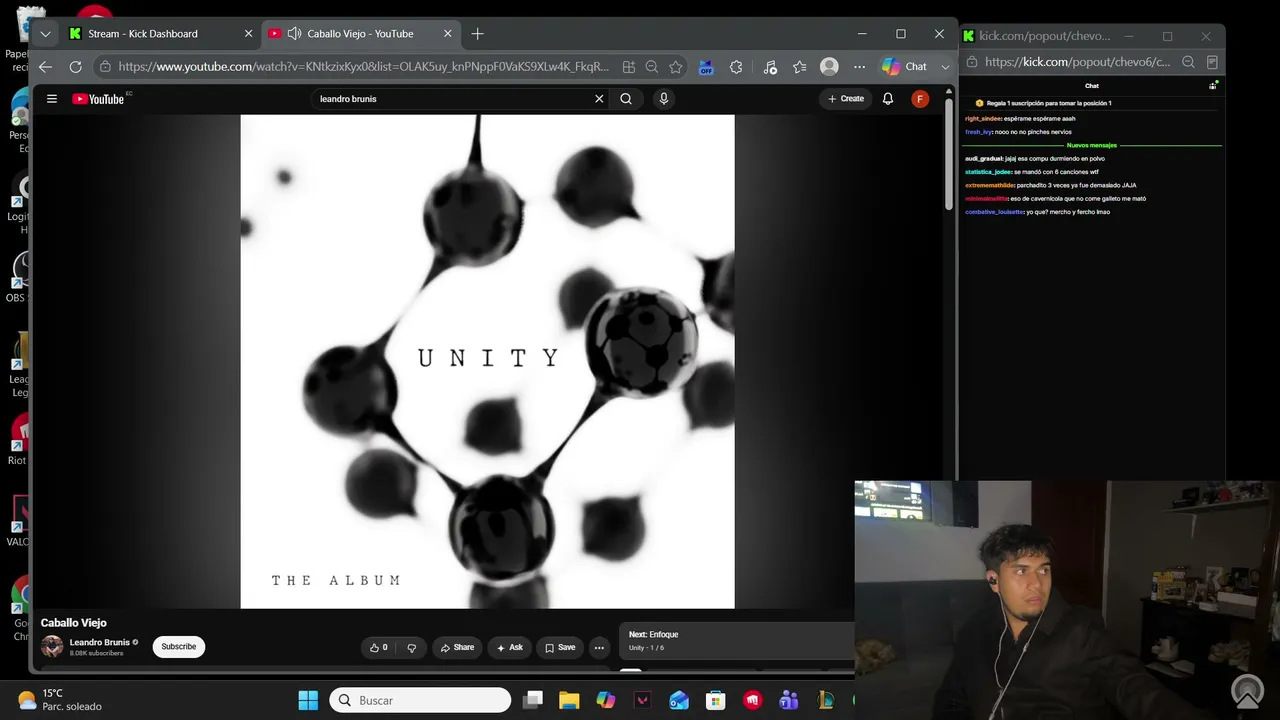
Task: Open the Edge tab actions dropdown
Action: 45,34
